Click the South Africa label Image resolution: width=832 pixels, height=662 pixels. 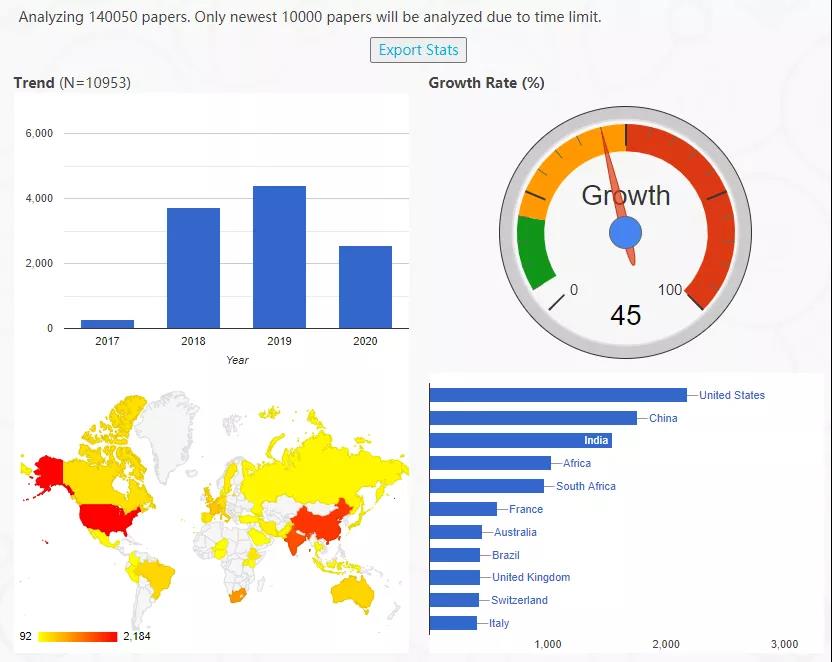click(x=586, y=486)
